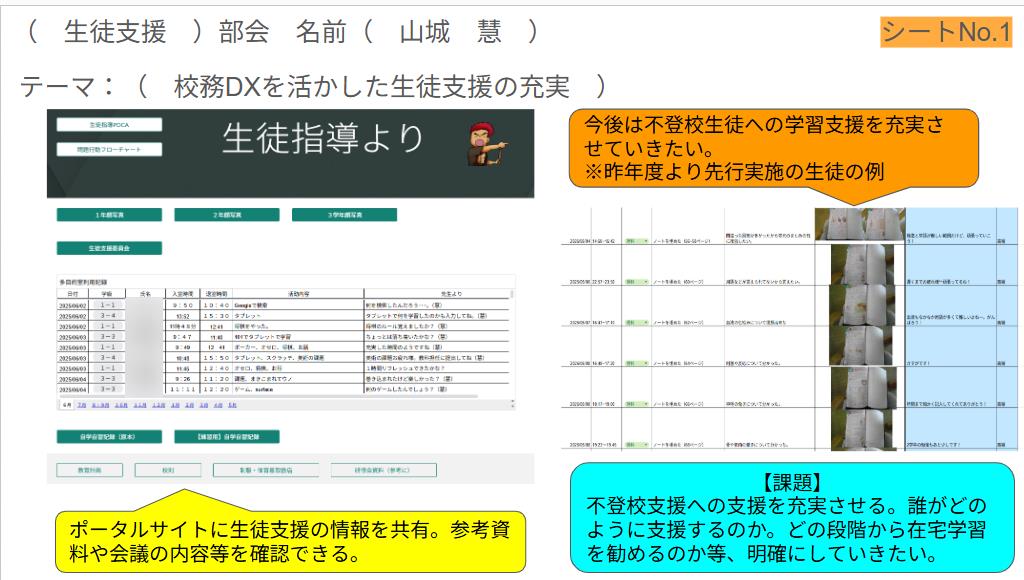Screen dimensions: 1024x580
Task: Switch to the 7月 sheet tab
Action: pos(82,406)
